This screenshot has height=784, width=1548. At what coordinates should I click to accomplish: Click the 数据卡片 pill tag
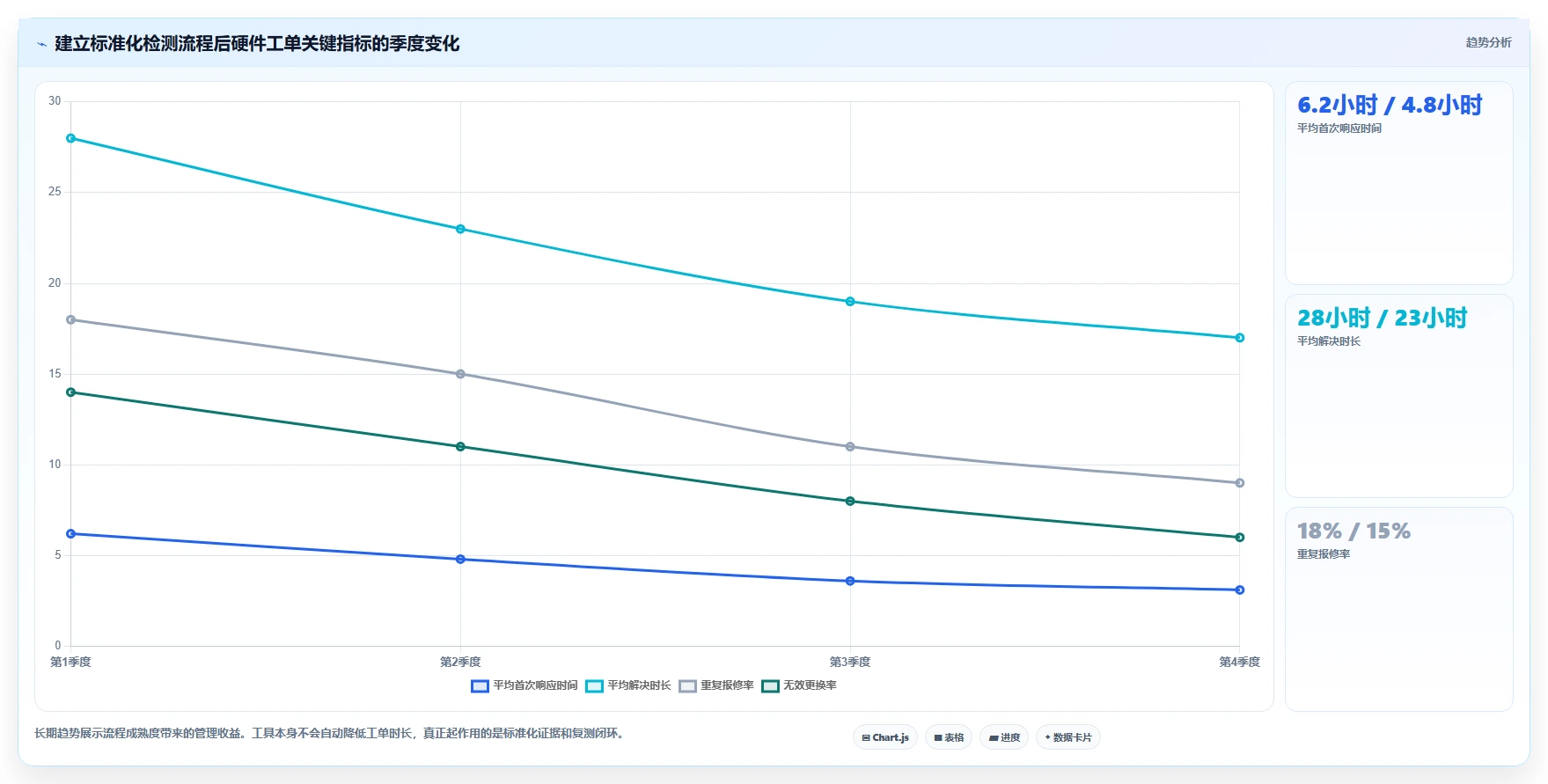[1068, 737]
